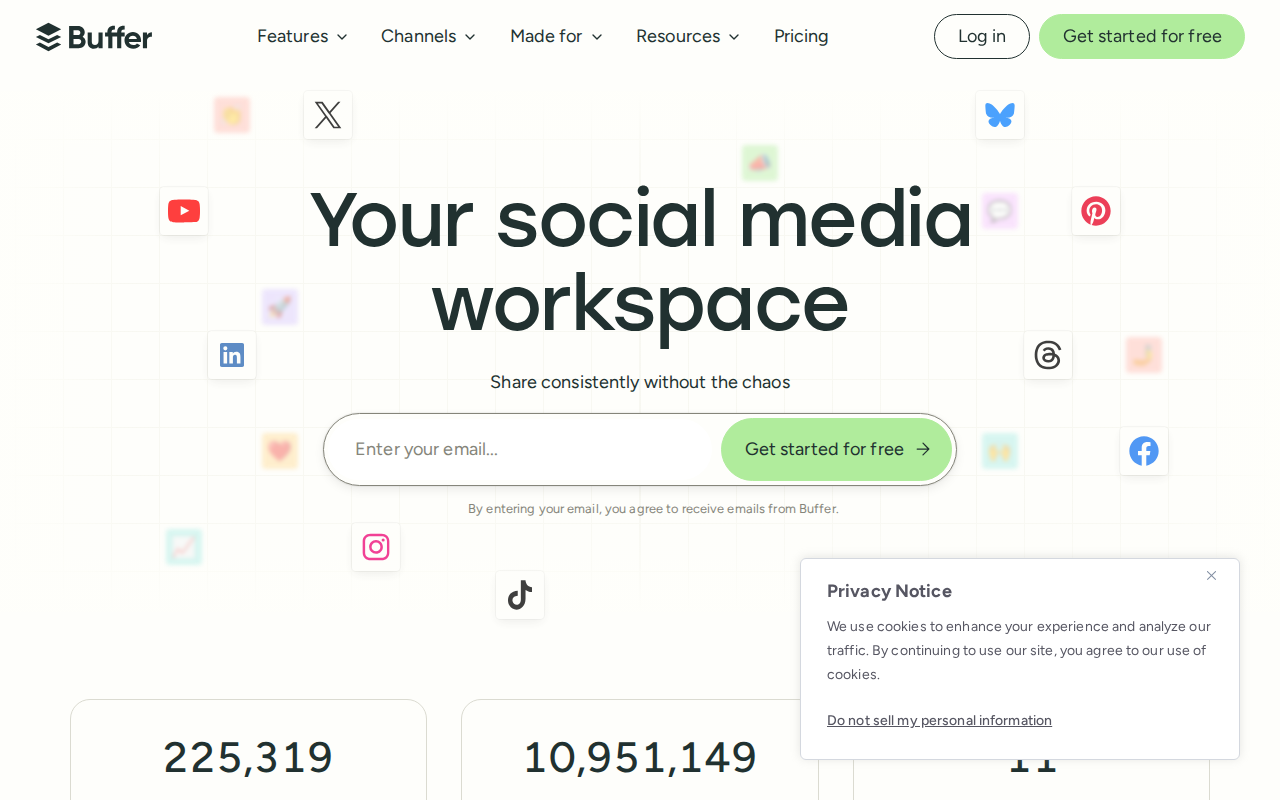Select the YouTube channel icon

183,210
